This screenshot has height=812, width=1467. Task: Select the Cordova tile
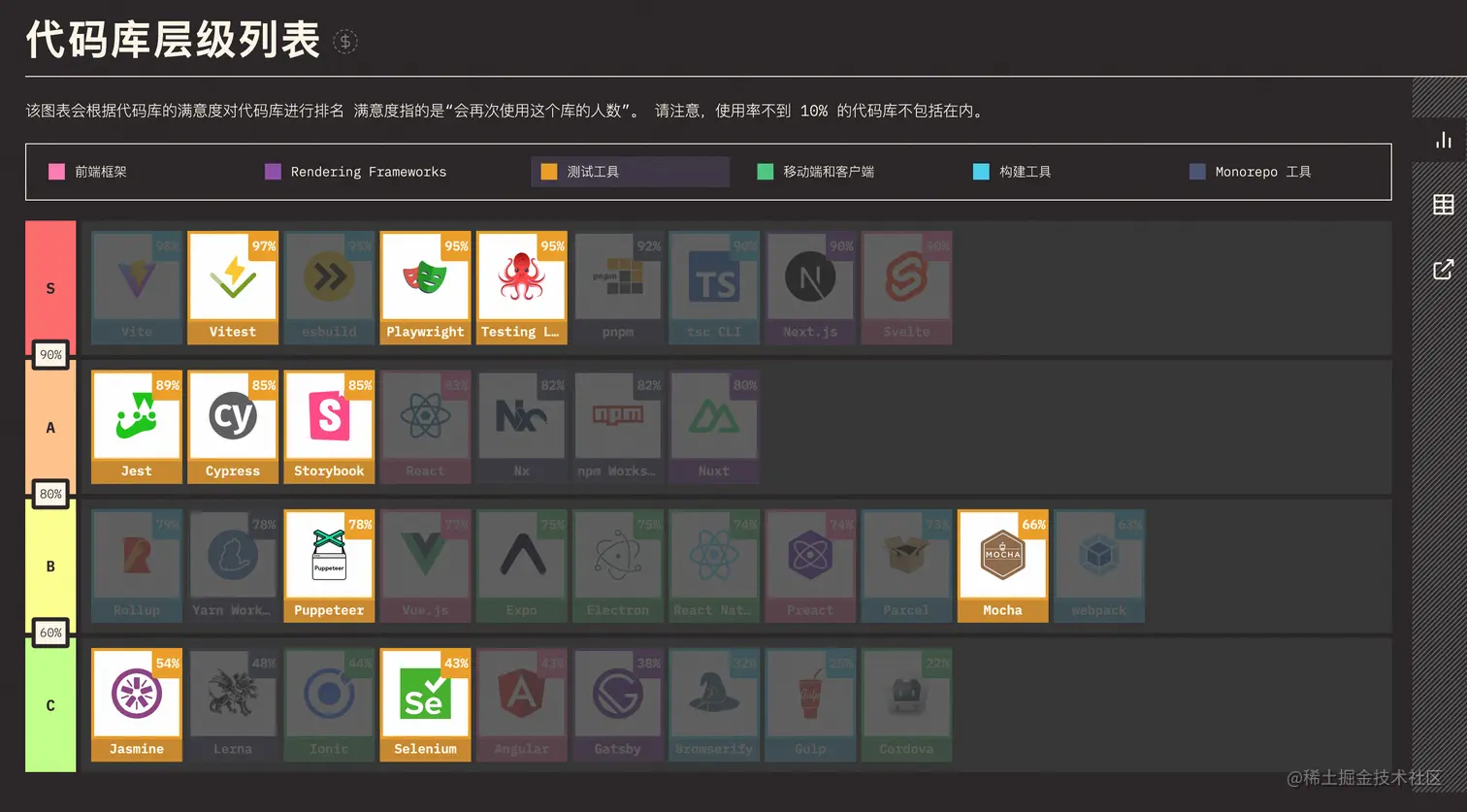point(906,705)
